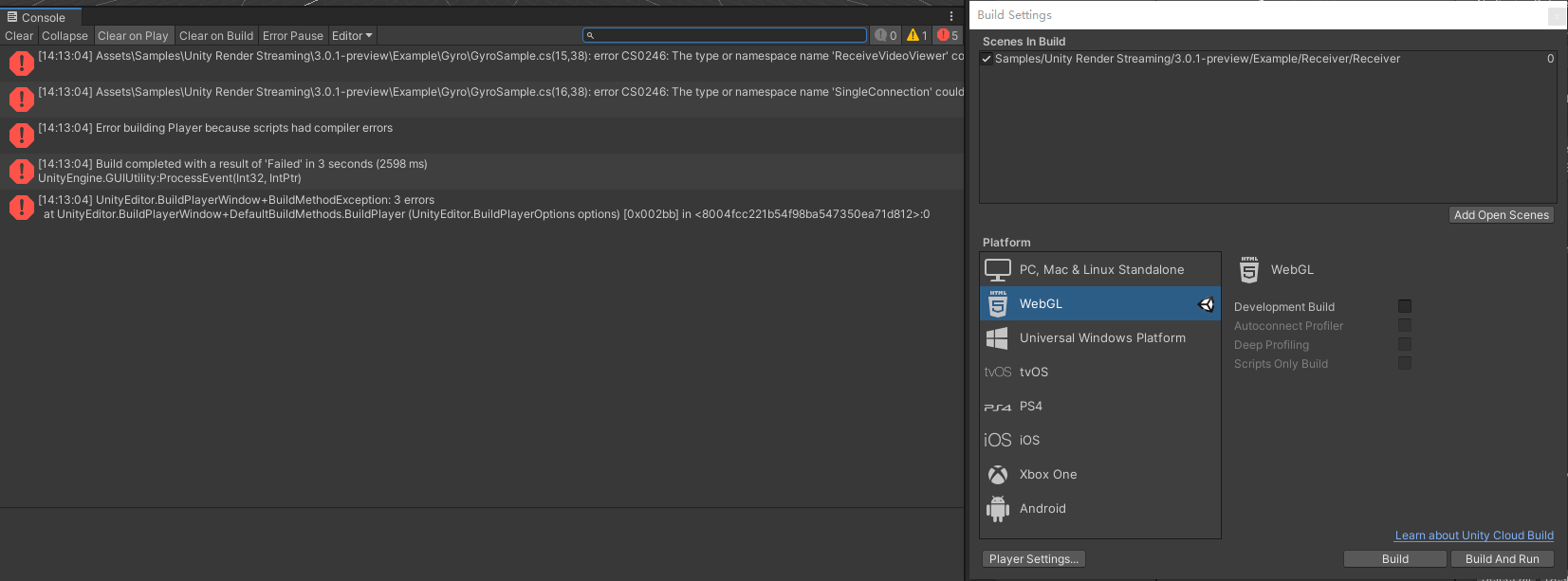This screenshot has width=1568, height=581.
Task: Toggle Clear on Play option
Action: [x=133, y=36]
